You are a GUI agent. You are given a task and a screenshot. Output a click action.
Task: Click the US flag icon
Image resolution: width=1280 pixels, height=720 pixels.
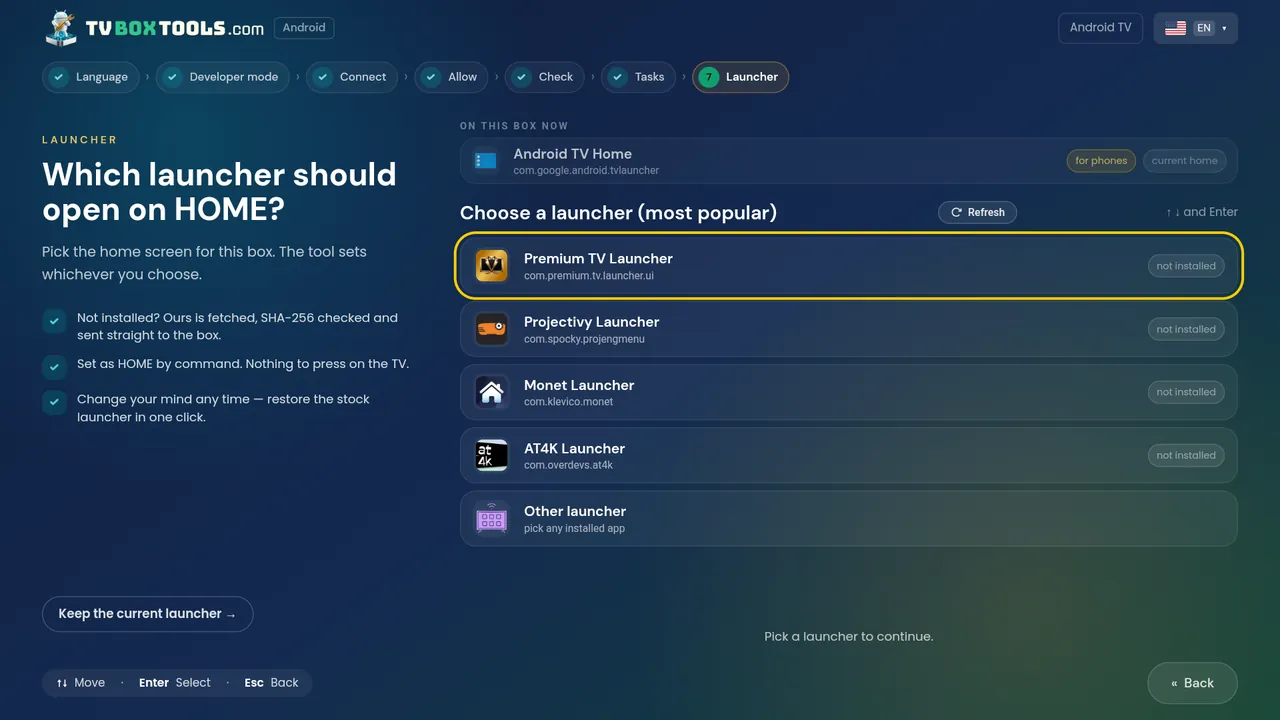click(x=1176, y=28)
